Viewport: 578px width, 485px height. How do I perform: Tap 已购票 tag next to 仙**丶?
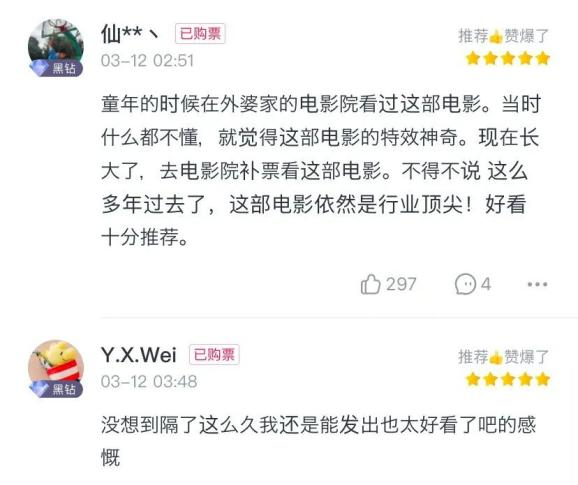[x=200, y=34]
